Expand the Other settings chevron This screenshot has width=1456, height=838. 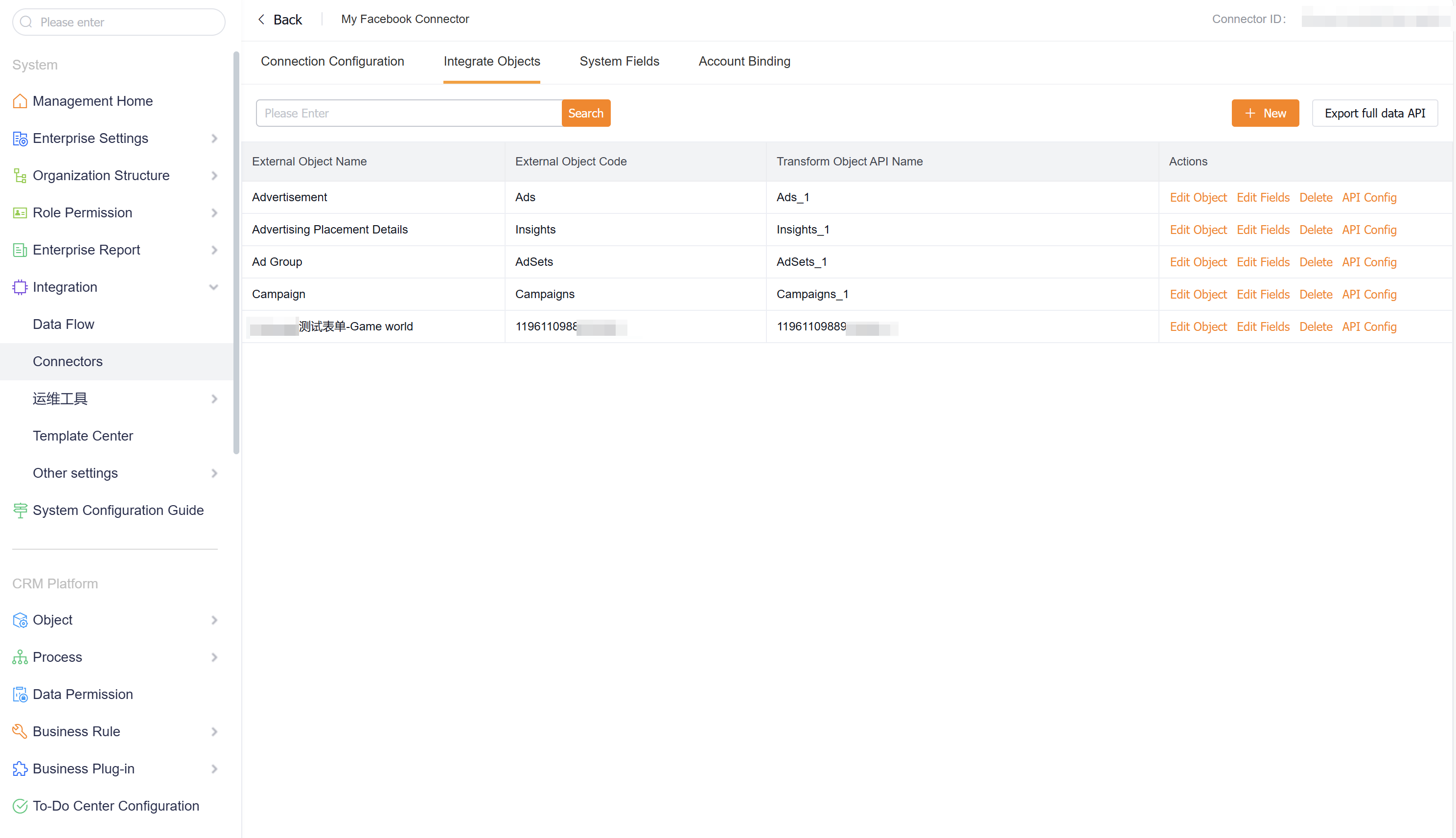tap(214, 474)
